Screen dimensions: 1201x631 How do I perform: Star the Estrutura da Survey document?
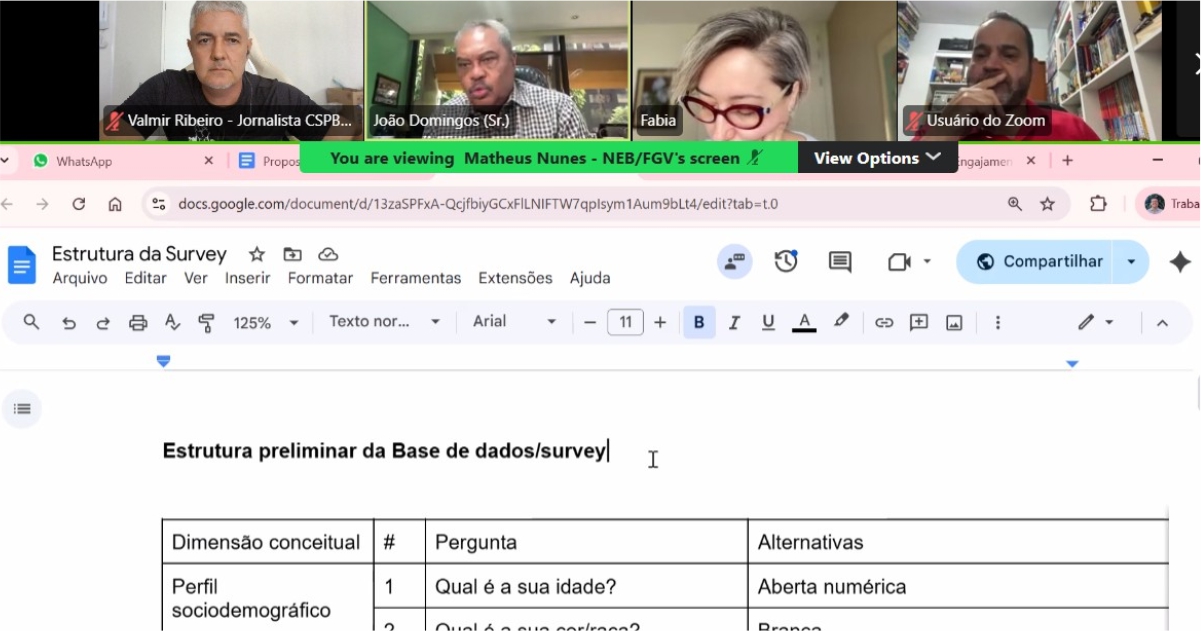pyautogui.click(x=257, y=254)
